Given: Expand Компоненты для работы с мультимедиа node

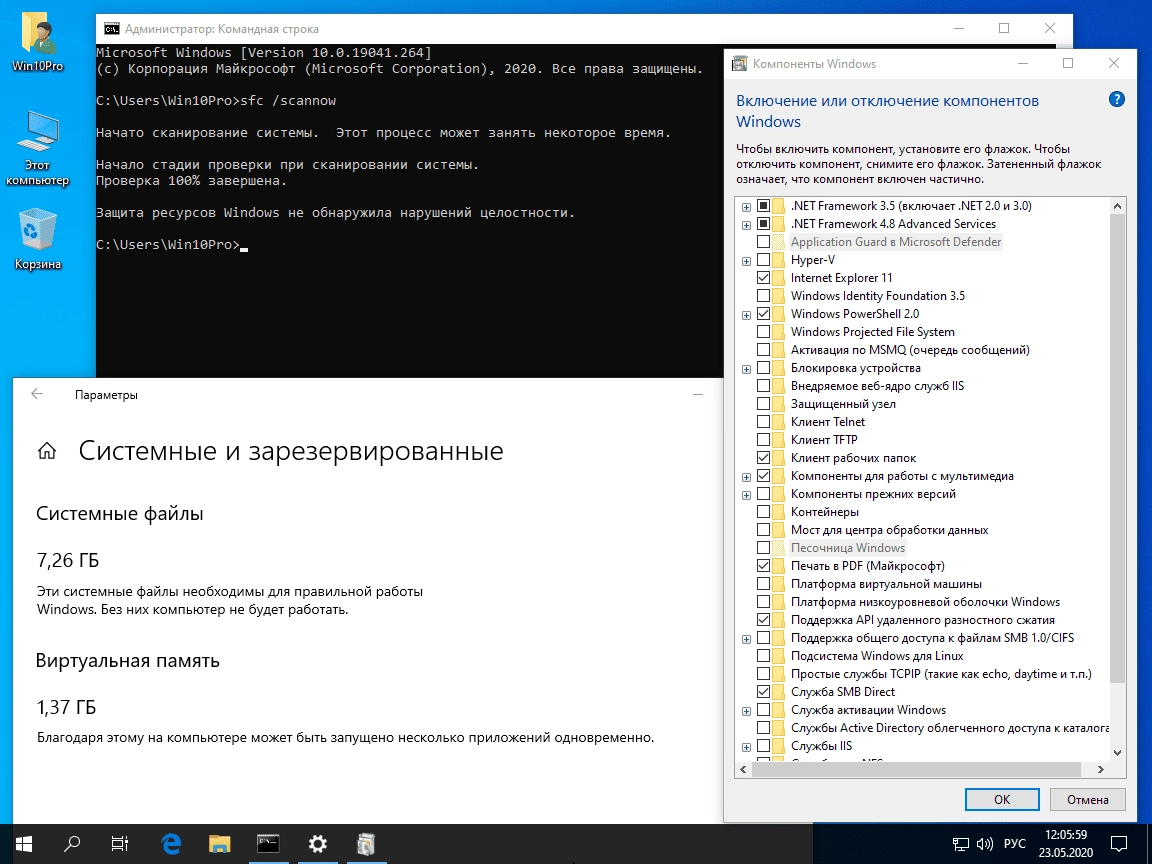Looking at the screenshot, I should coord(746,477).
